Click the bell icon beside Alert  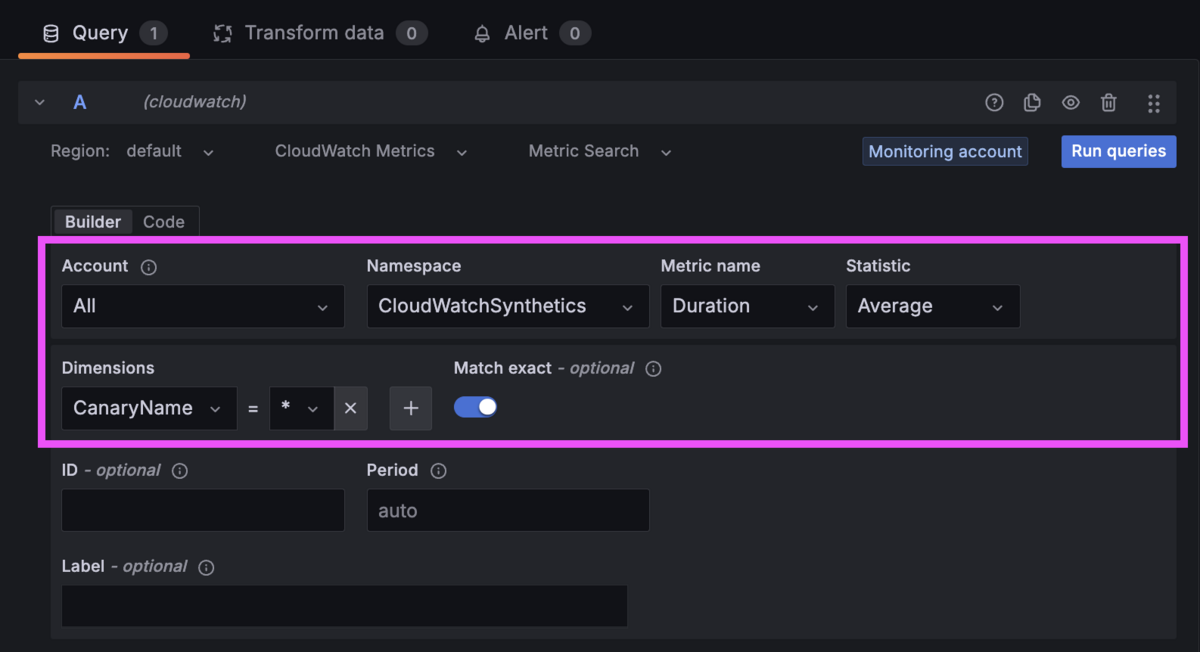point(482,34)
